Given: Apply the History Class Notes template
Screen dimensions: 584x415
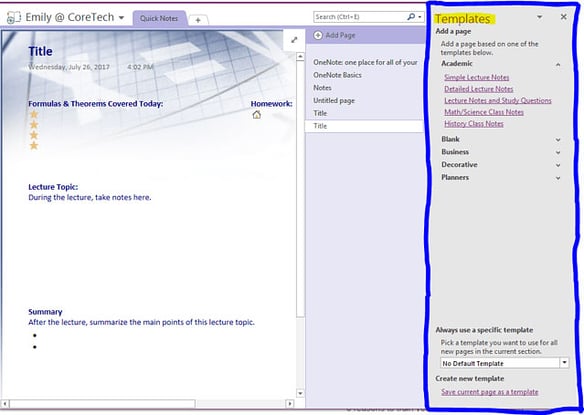Looking at the screenshot, I should [x=474, y=123].
